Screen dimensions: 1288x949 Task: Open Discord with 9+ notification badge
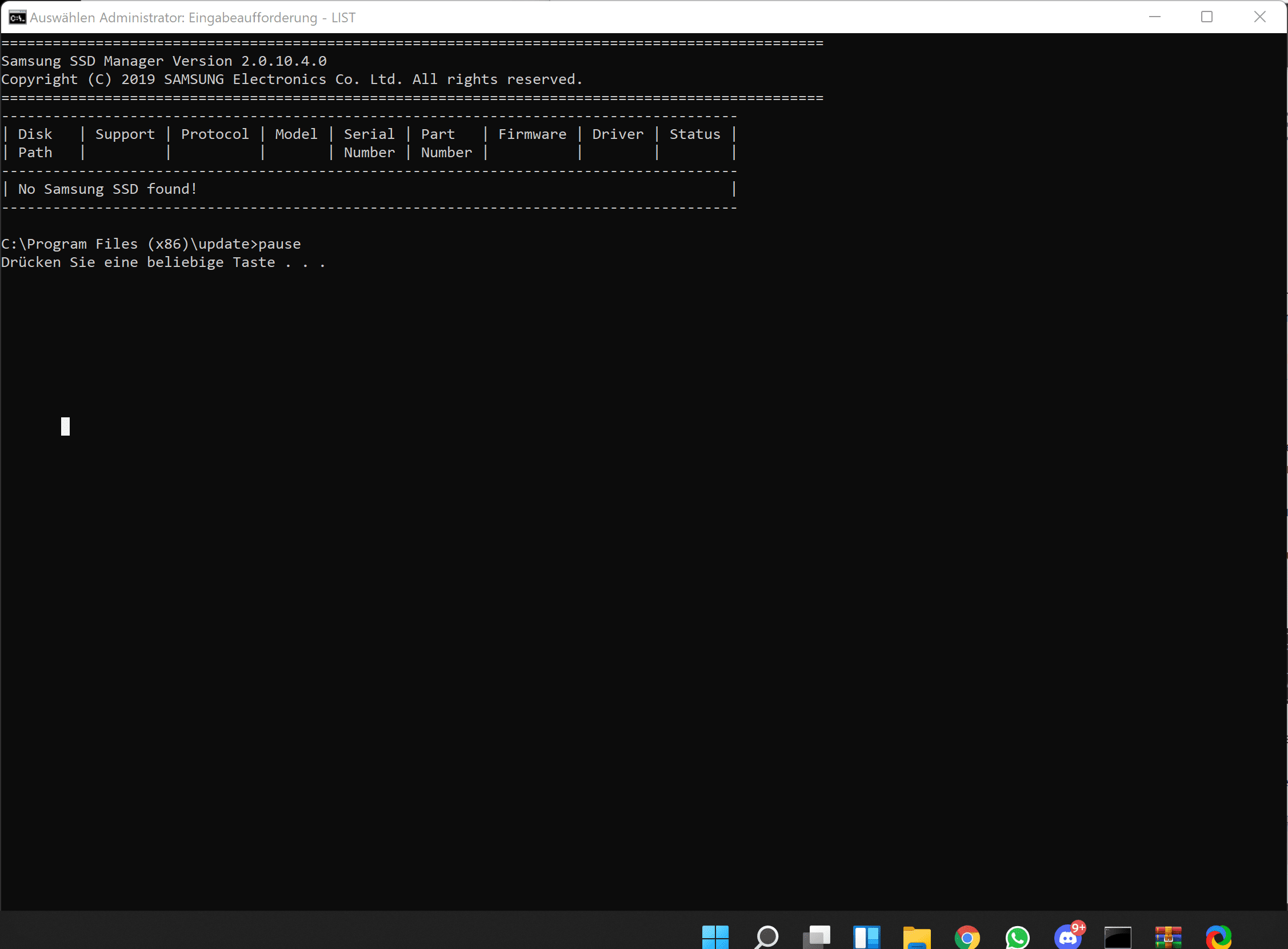[x=1068, y=937]
